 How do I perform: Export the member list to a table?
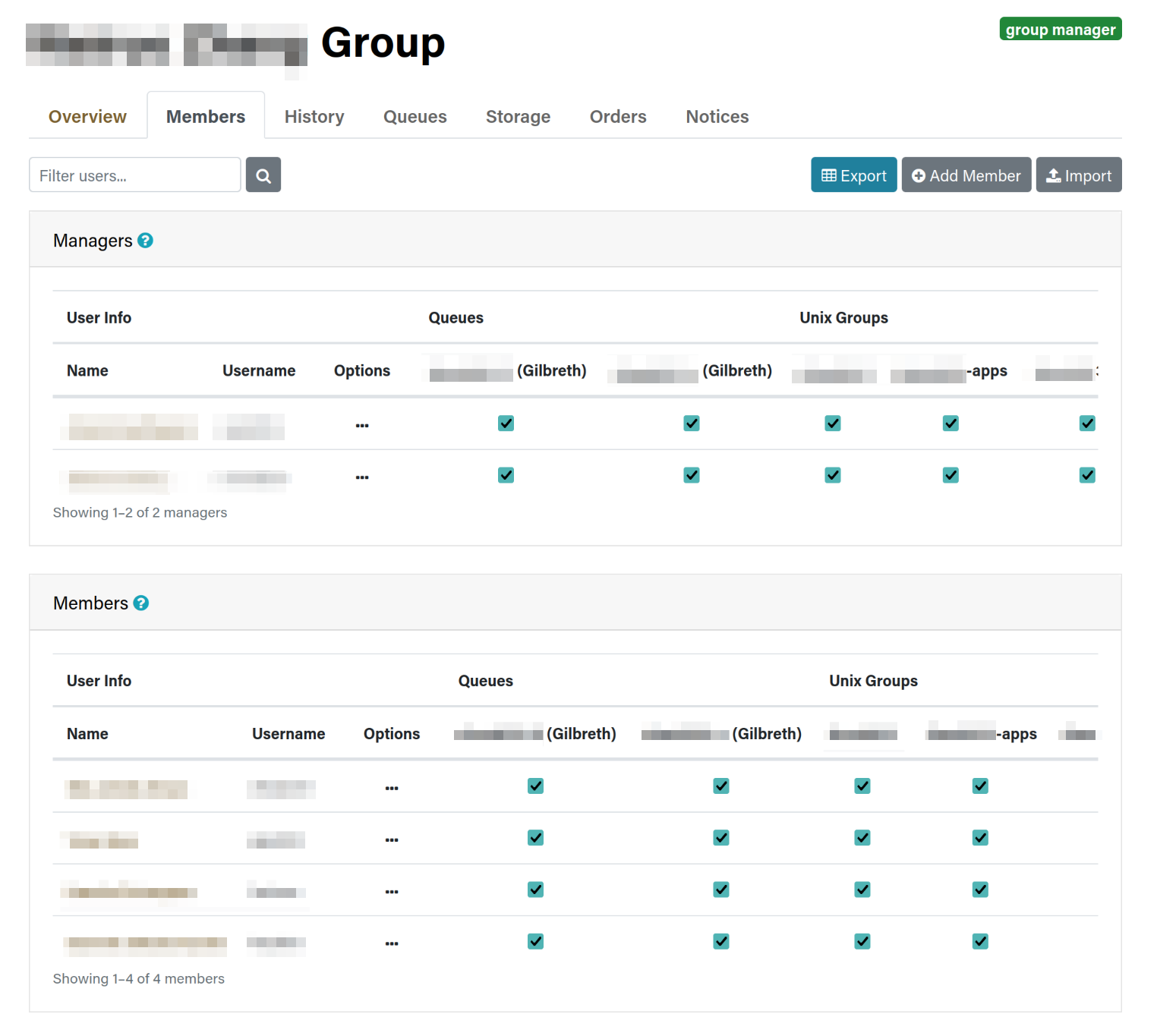[x=854, y=175]
